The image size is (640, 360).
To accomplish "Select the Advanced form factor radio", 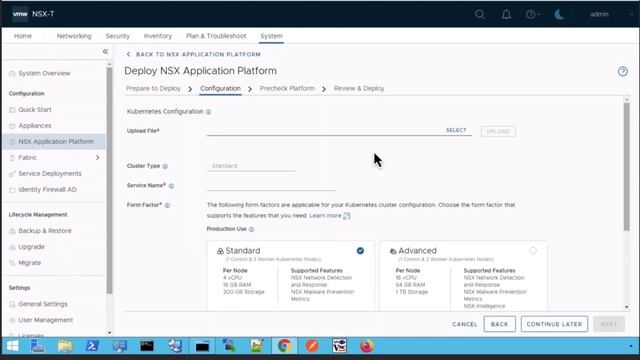I will click(533, 251).
